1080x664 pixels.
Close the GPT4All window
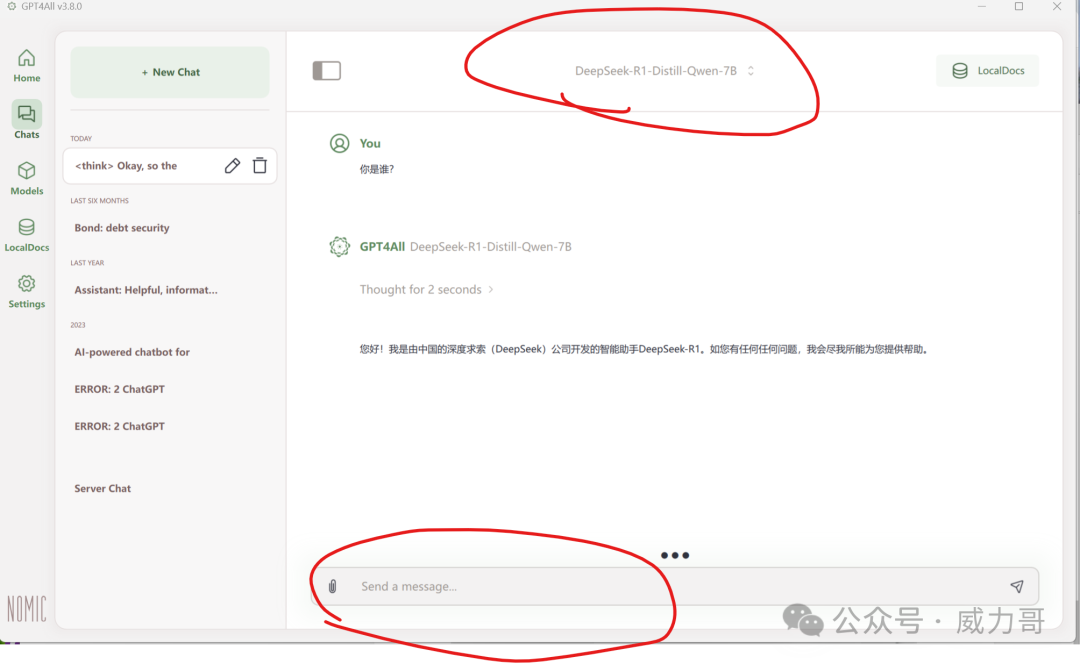(1057, 6)
